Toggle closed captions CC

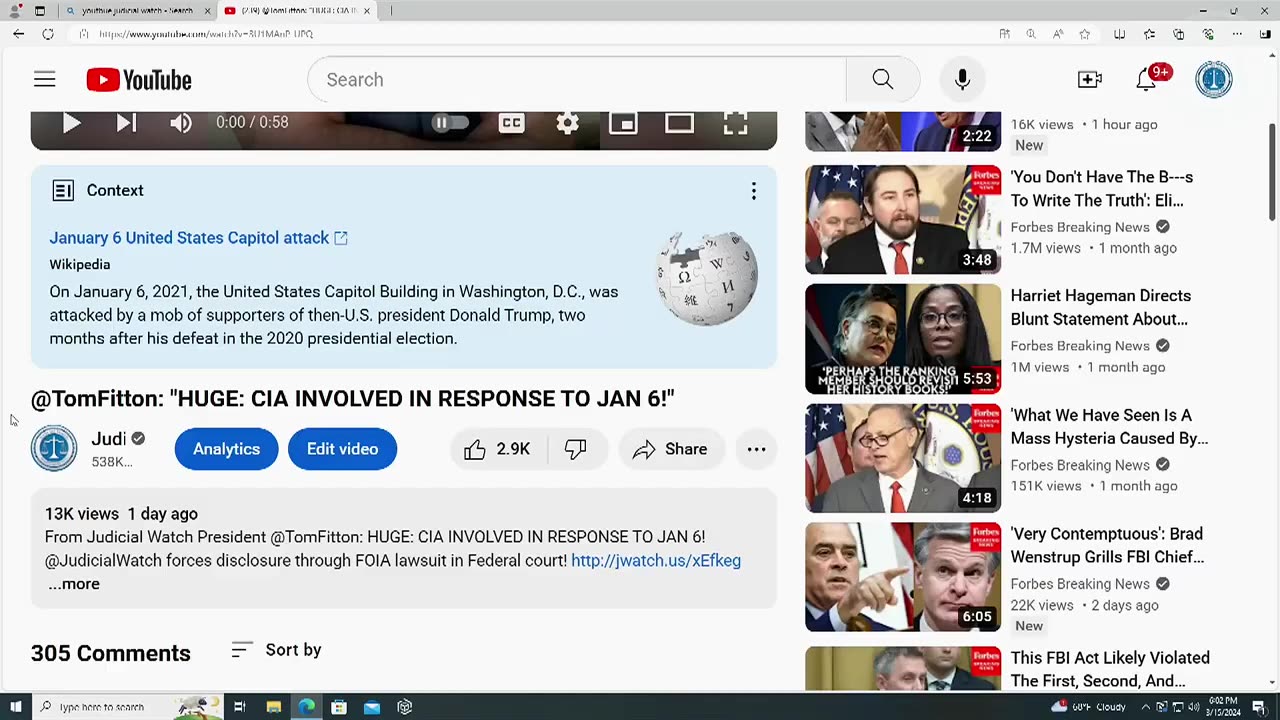[511, 123]
